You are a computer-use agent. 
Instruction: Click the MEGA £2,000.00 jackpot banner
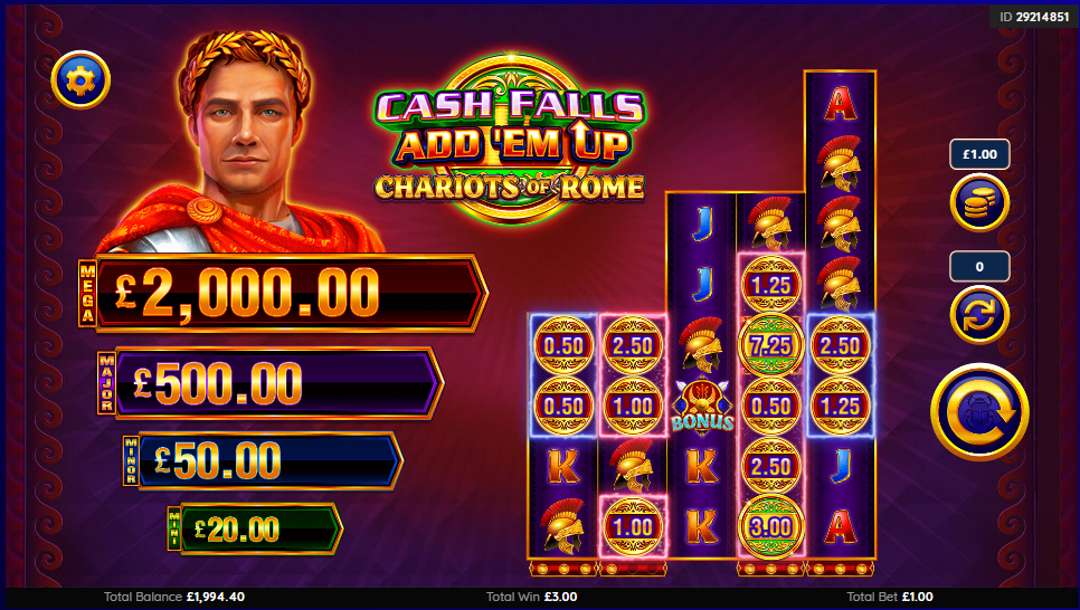283,293
